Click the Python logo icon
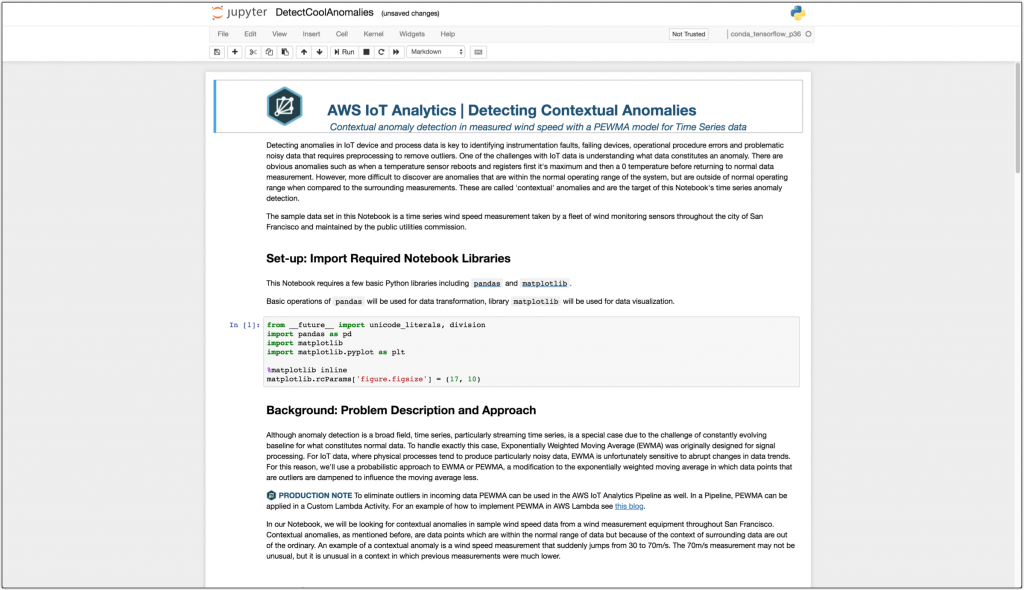Viewport: 1024px width, 590px height. 797,13
